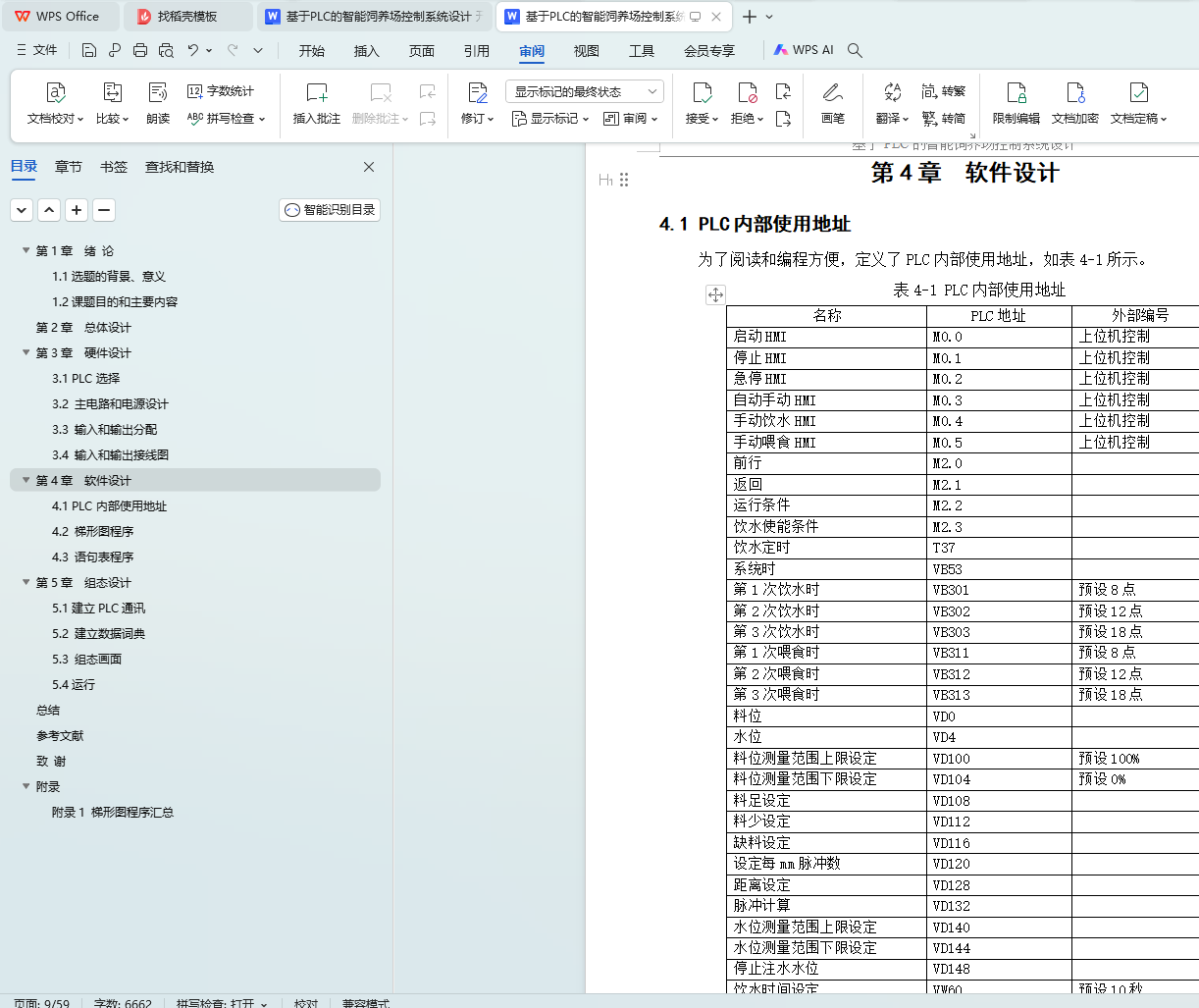Collapse 第 1 章 绪论 tree node
The height and width of the screenshot is (1008, 1199).
coord(26,250)
